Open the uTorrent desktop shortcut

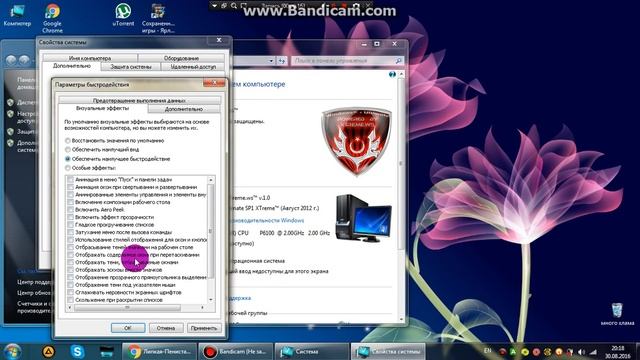coord(123,15)
